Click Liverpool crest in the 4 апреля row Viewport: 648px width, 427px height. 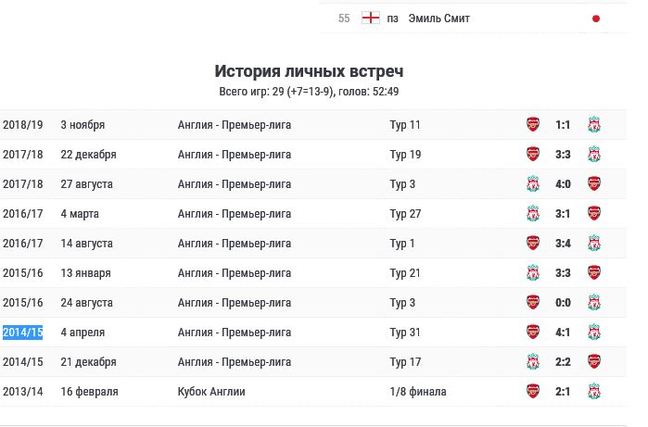593,332
